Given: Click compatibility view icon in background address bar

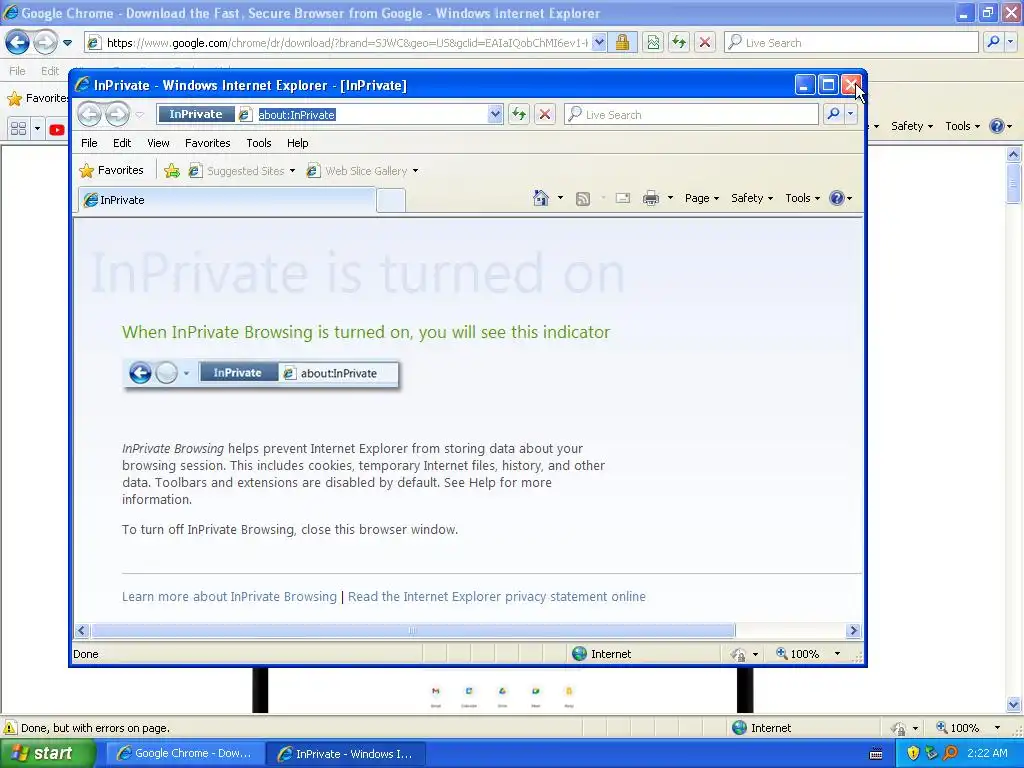Looking at the screenshot, I should click(653, 42).
